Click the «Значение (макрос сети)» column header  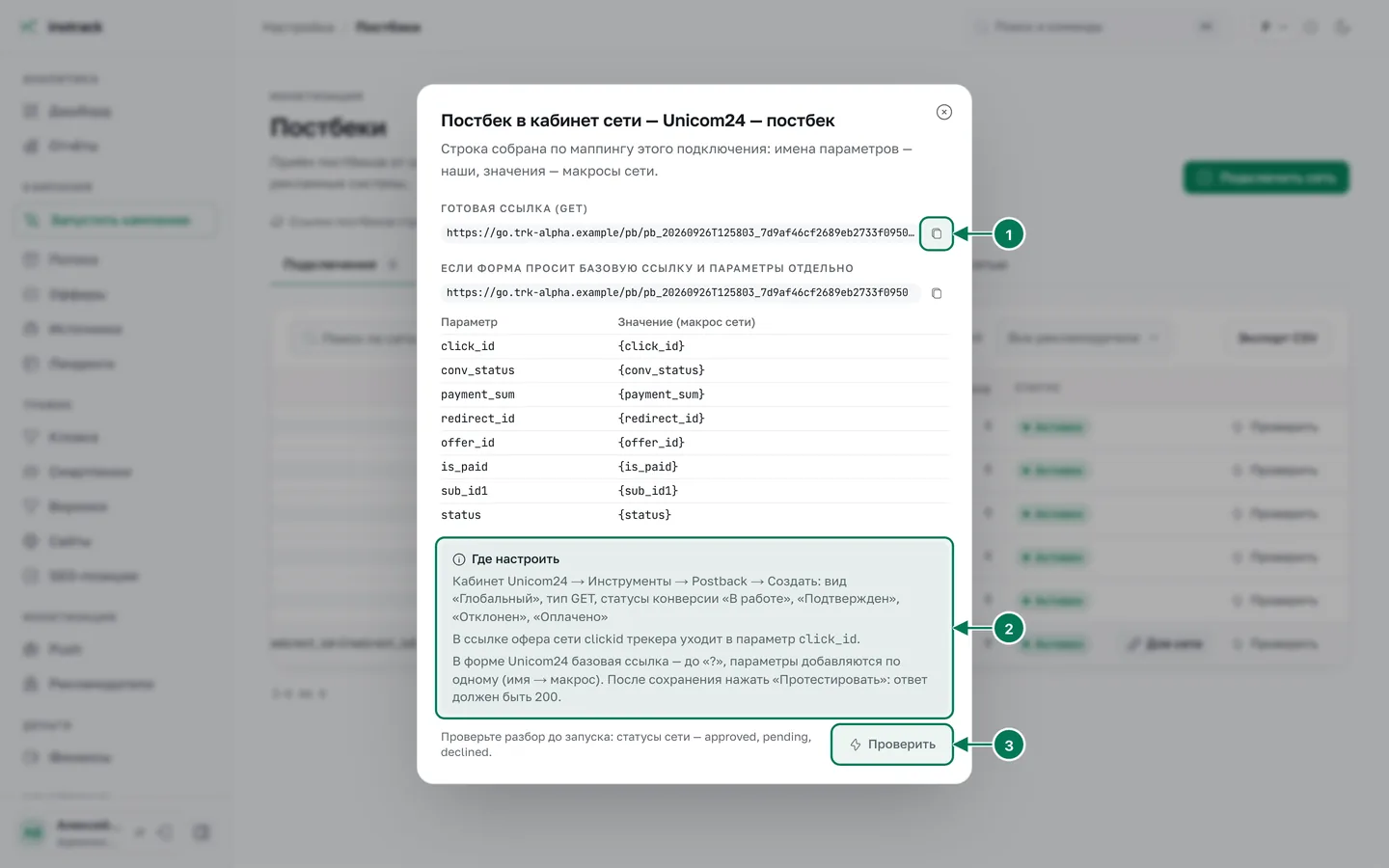[687, 322]
